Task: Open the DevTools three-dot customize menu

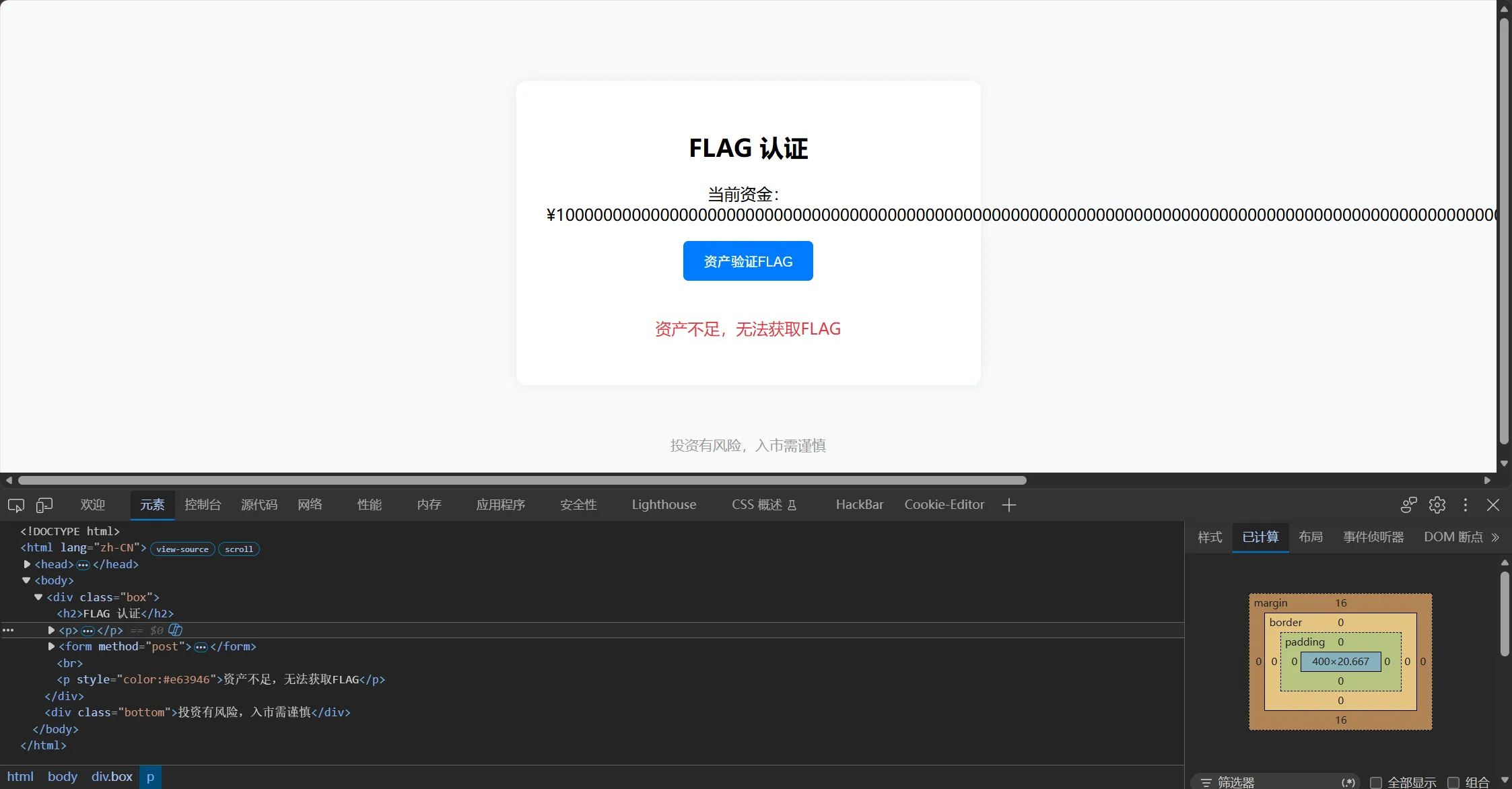Action: [1466, 505]
